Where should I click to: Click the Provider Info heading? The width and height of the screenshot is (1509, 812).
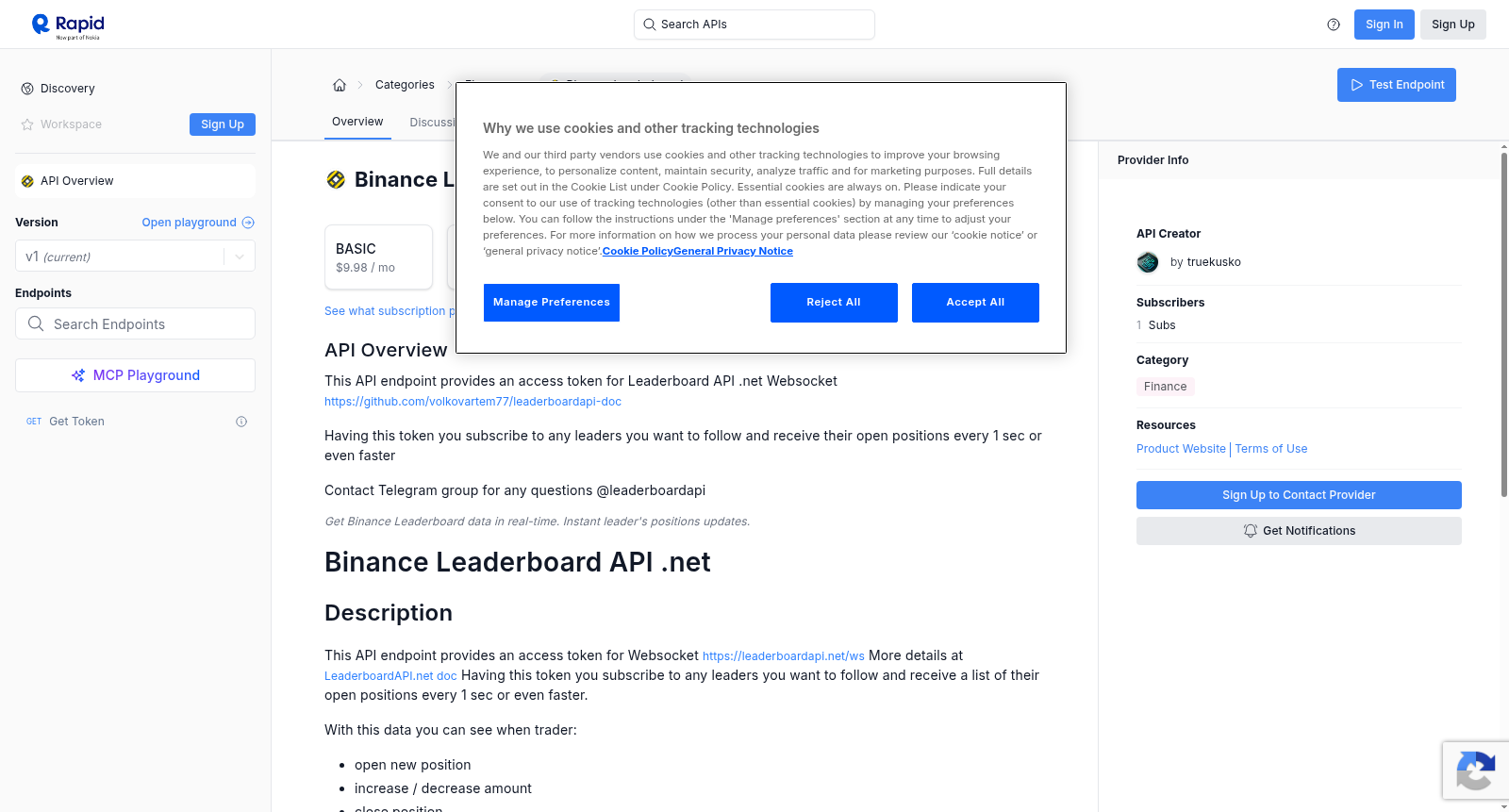(x=1152, y=160)
